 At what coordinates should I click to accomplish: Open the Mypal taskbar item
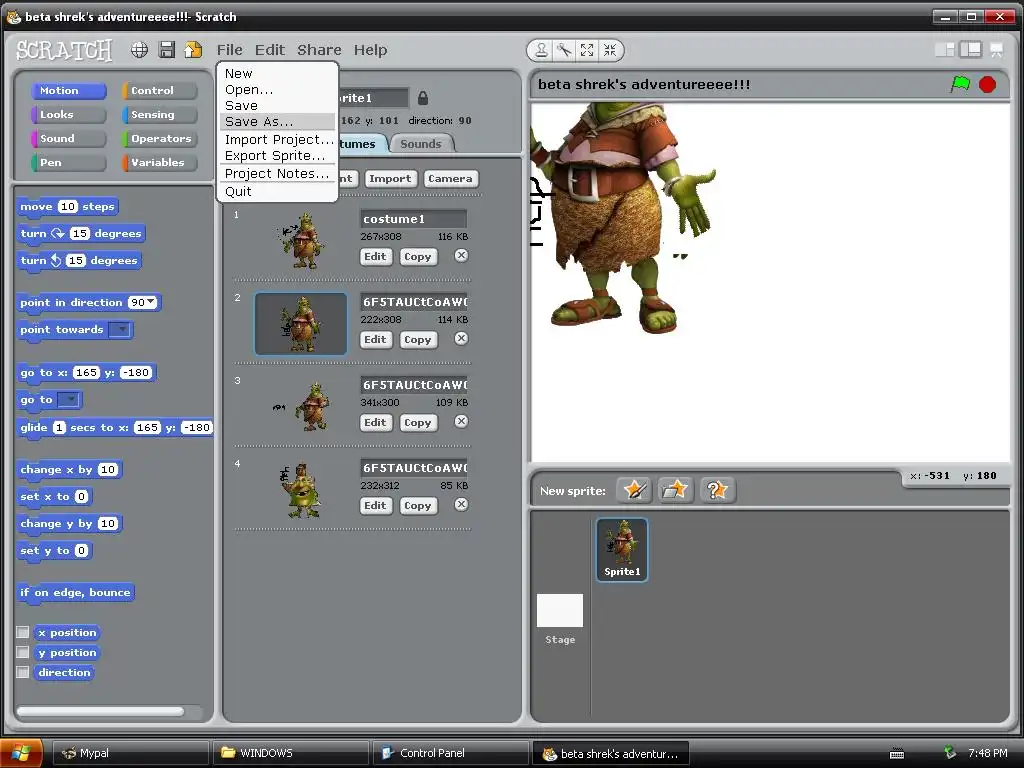pyautogui.click(x=130, y=753)
